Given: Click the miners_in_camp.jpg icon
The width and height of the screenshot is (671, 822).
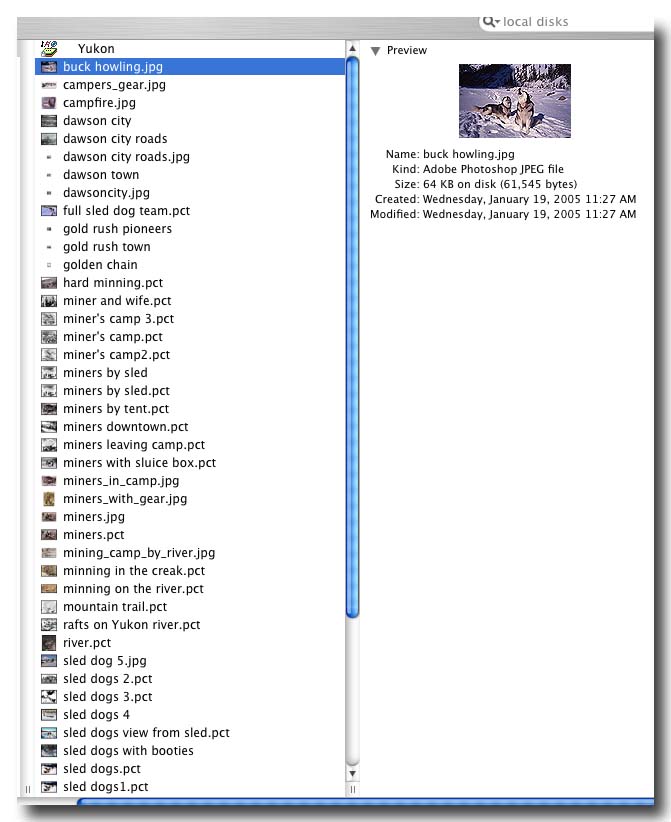Looking at the screenshot, I should [49, 481].
